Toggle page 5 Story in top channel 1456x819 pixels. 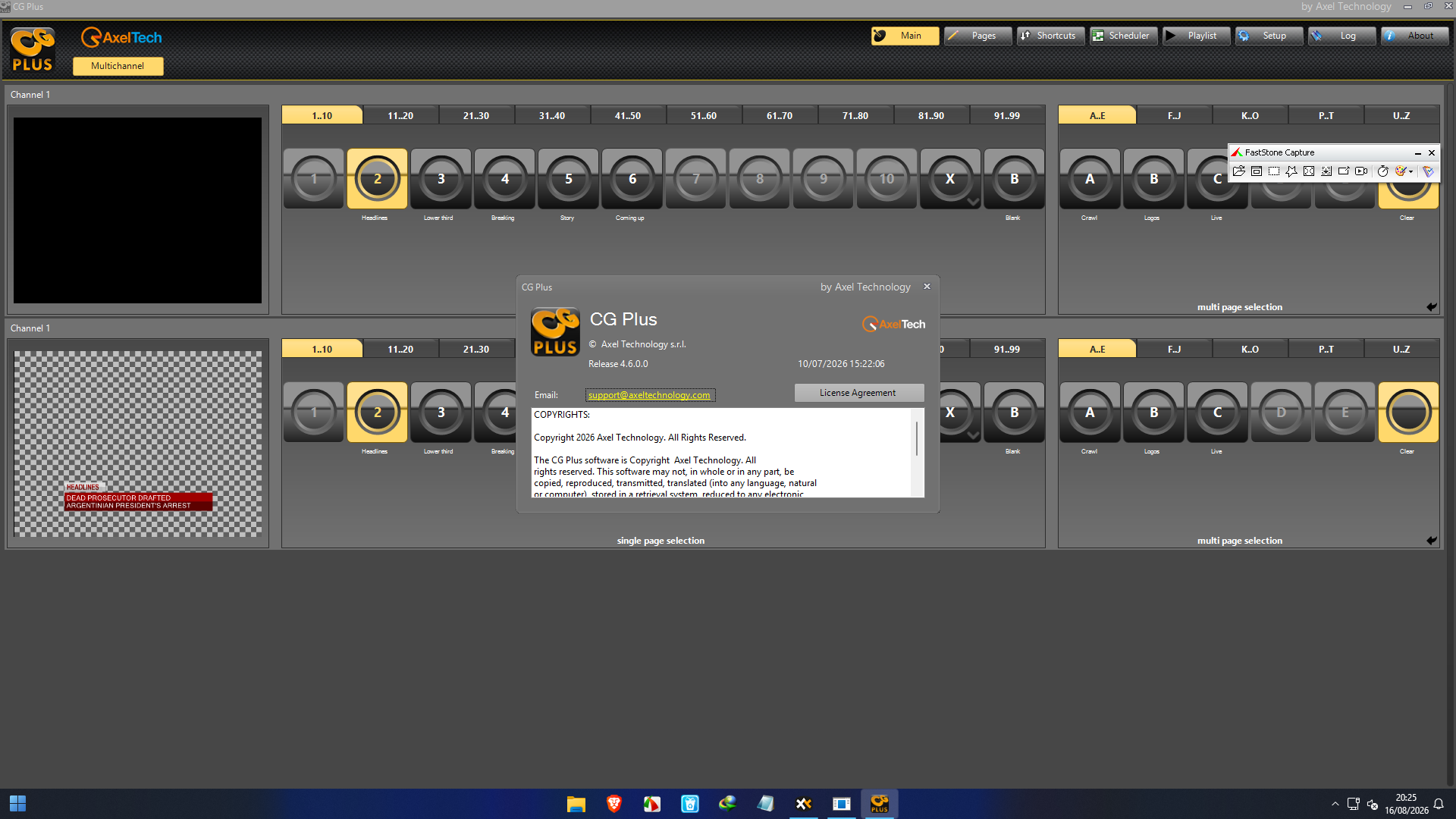tap(568, 179)
